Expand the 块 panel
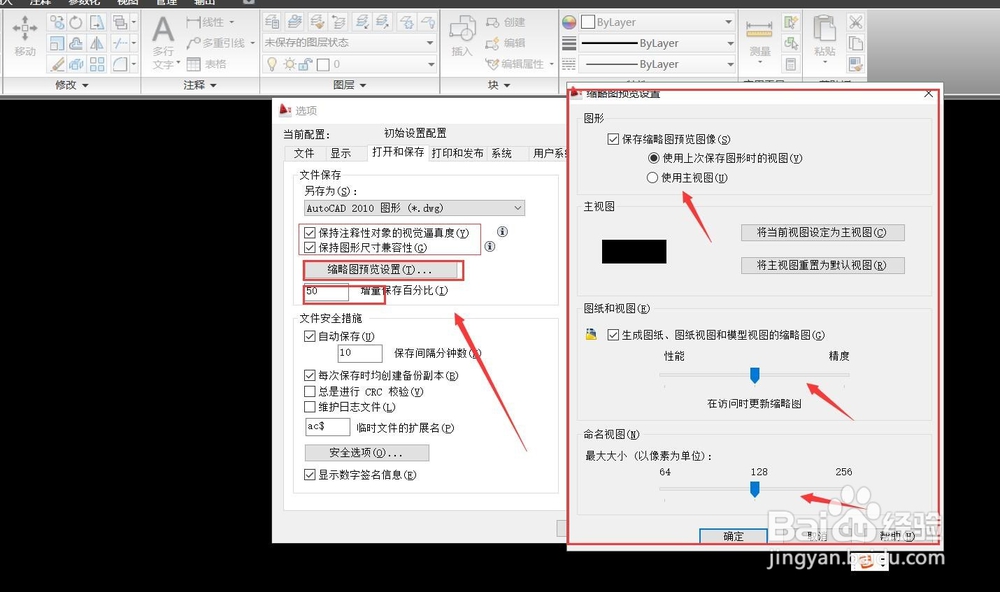This screenshot has height=592, width=1000. coord(499,85)
